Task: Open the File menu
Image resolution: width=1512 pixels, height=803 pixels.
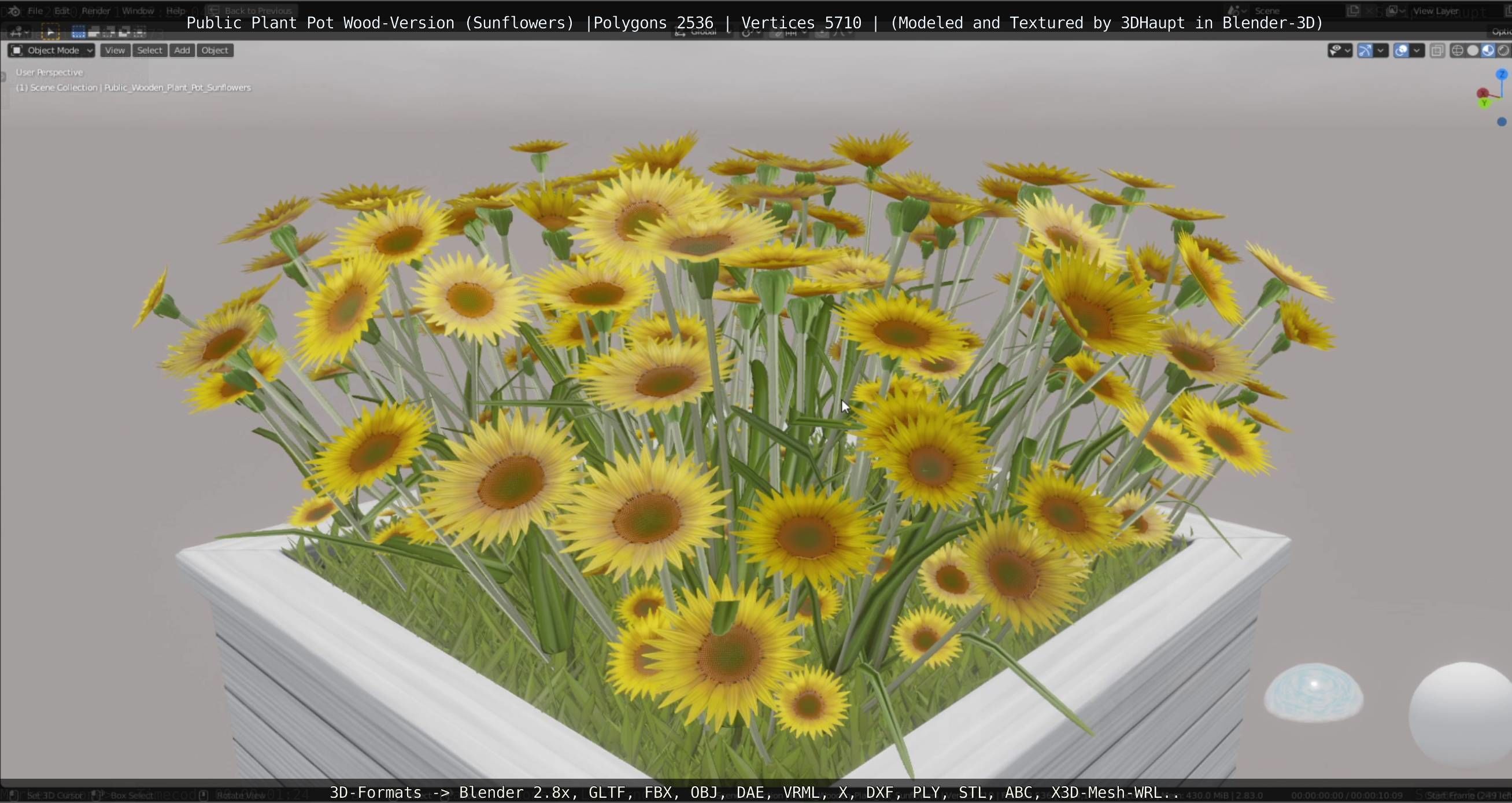Action: pyautogui.click(x=35, y=10)
